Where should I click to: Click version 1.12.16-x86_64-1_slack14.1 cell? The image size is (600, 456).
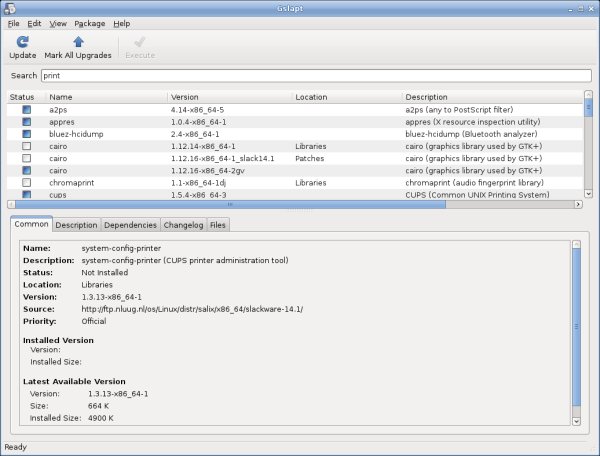(223, 158)
